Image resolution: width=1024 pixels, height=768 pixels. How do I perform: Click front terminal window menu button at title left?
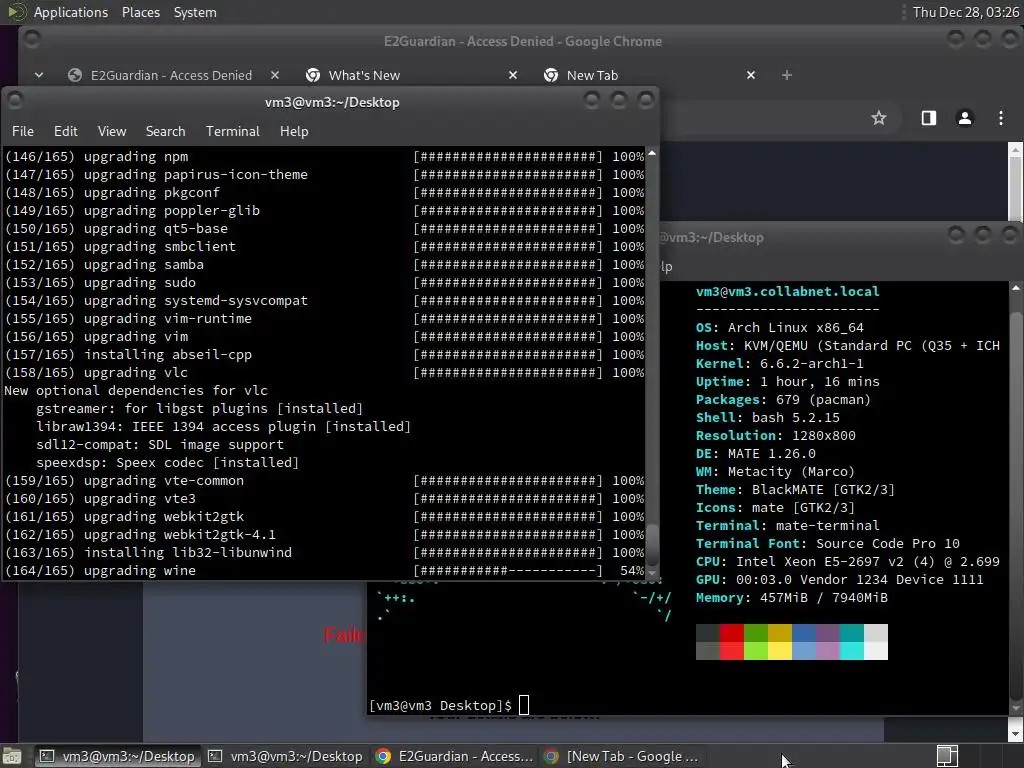coord(15,101)
